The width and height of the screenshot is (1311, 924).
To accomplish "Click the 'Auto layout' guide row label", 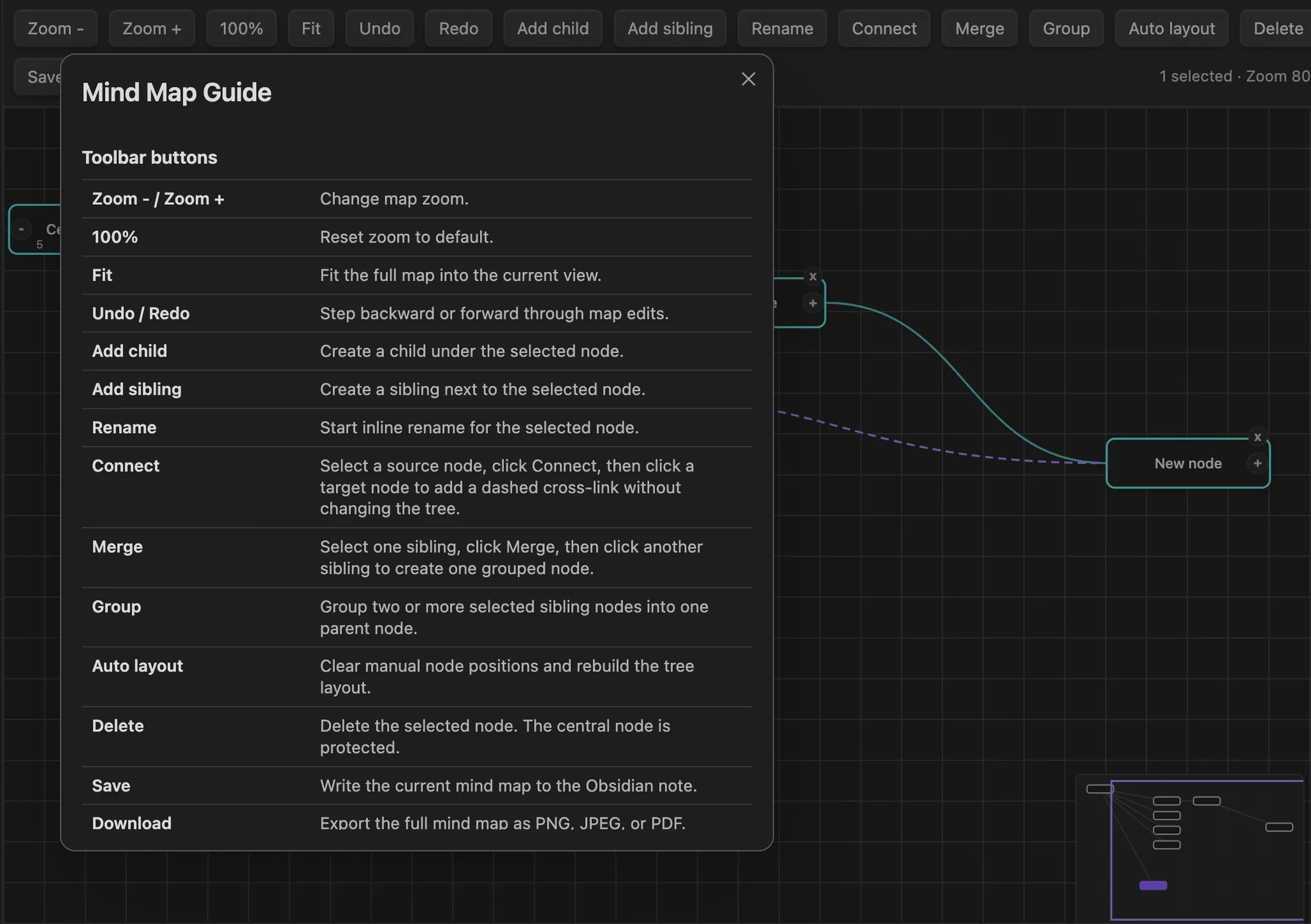I will pos(138,666).
